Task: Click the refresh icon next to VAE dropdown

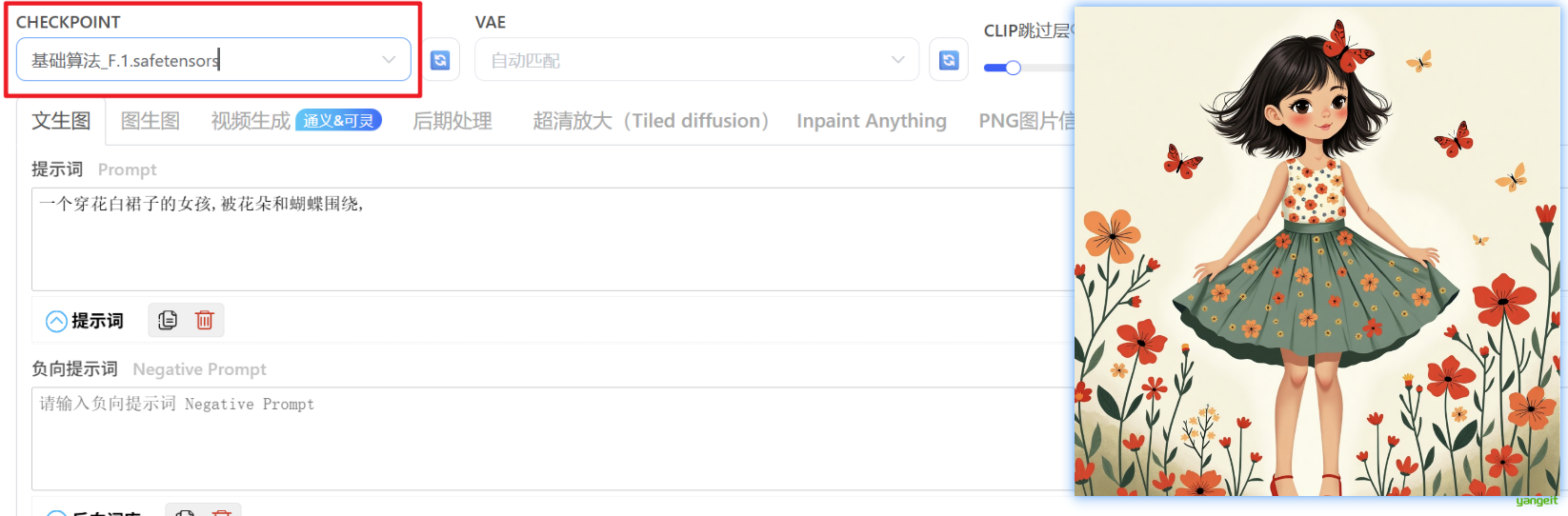Action: 949,60
